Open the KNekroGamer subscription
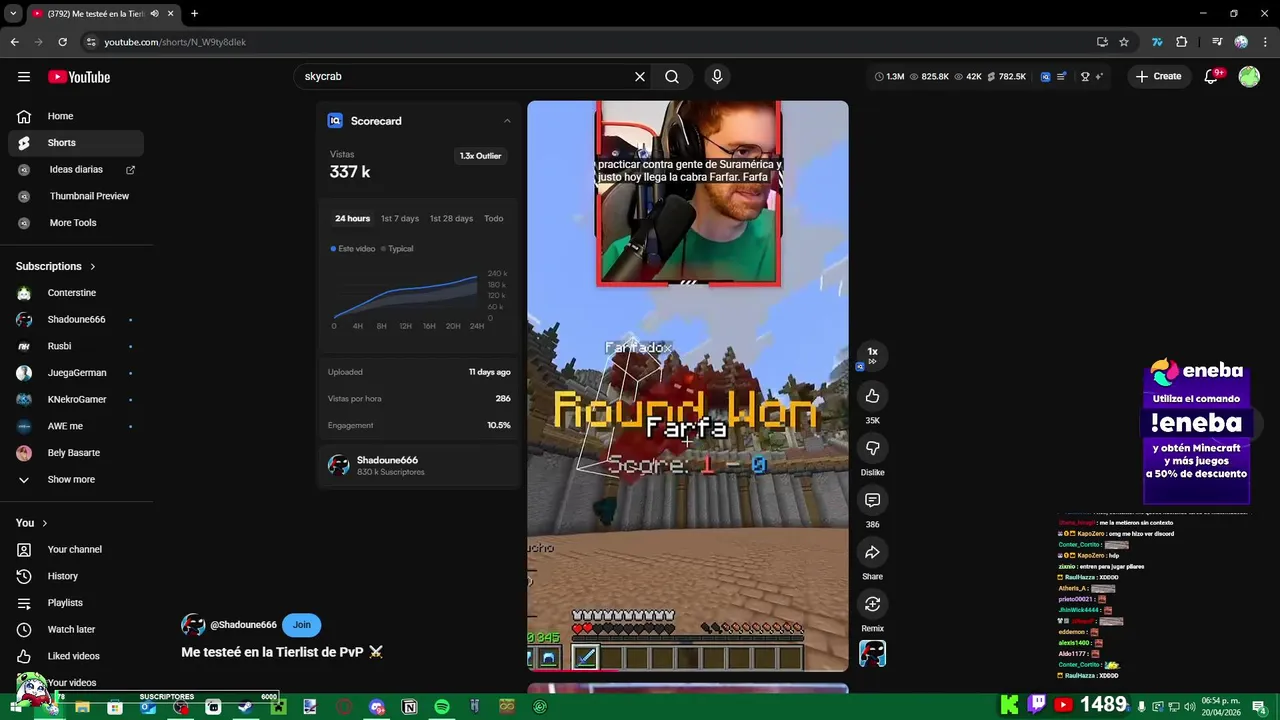 coord(76,400)
